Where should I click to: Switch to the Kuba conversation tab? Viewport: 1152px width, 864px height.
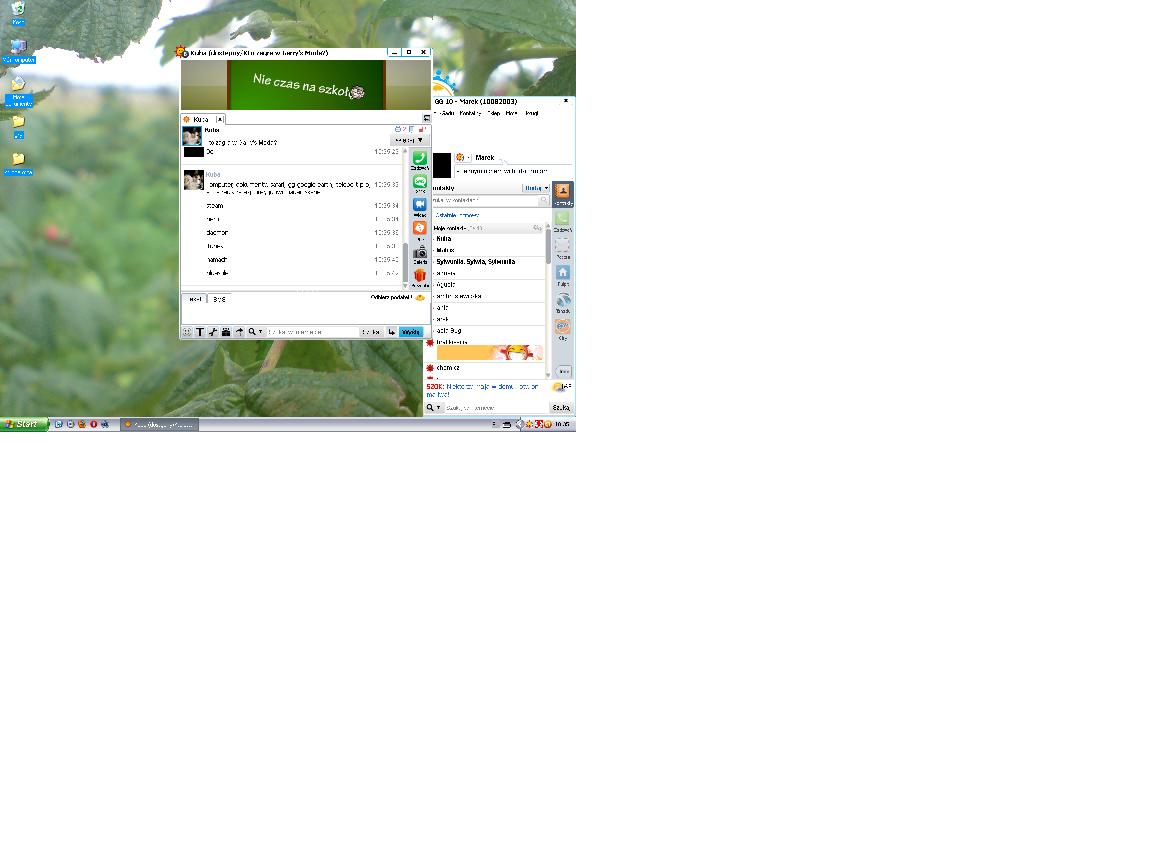pos(198,119)
